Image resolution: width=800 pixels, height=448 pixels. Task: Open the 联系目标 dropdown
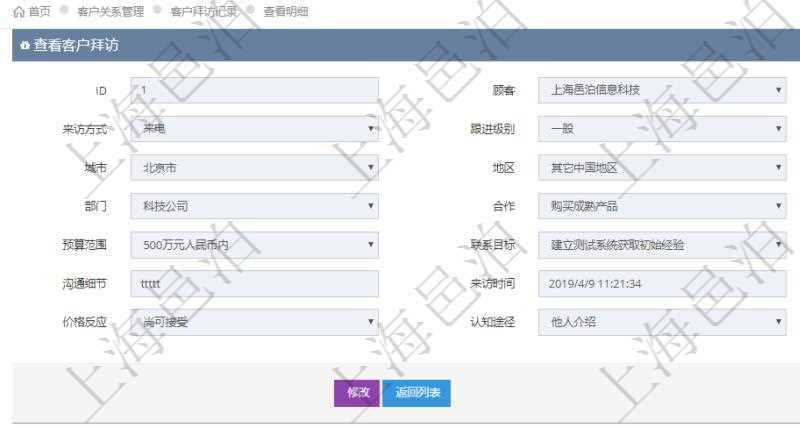pyautogui.click(x=662, y=245)
